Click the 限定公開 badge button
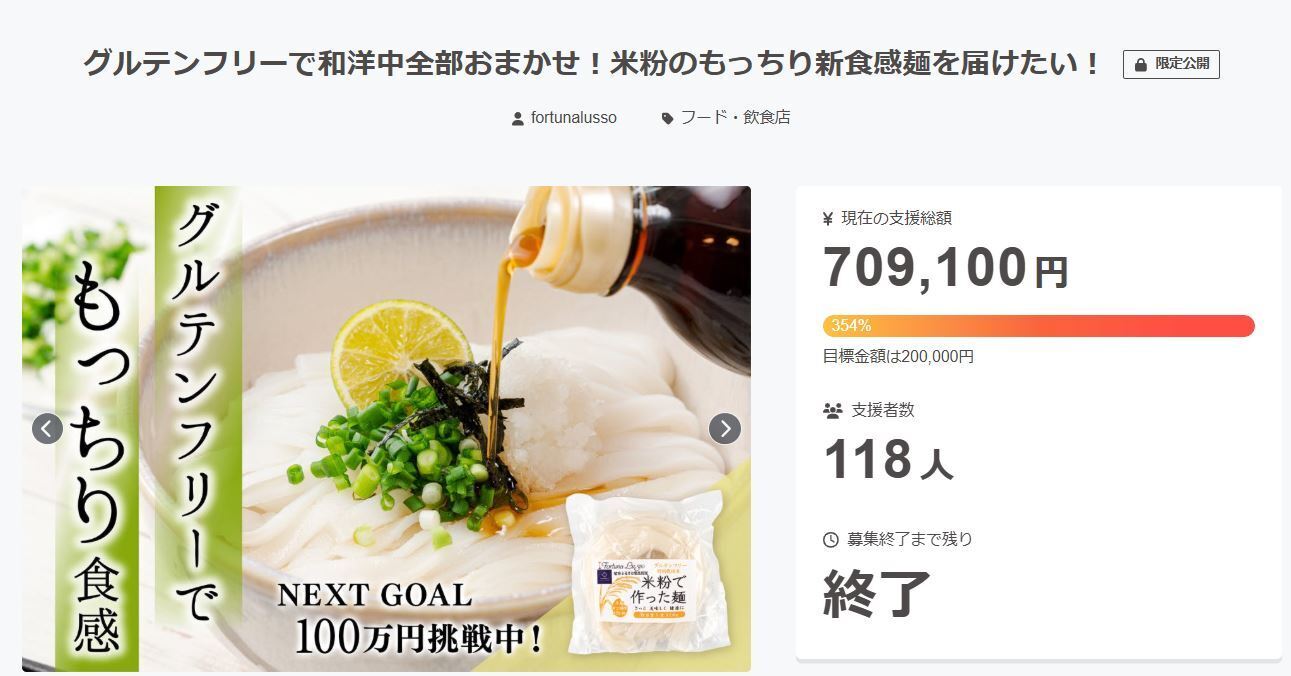The height and width of the screenshot is (676, 1291). coord(1171,64)
